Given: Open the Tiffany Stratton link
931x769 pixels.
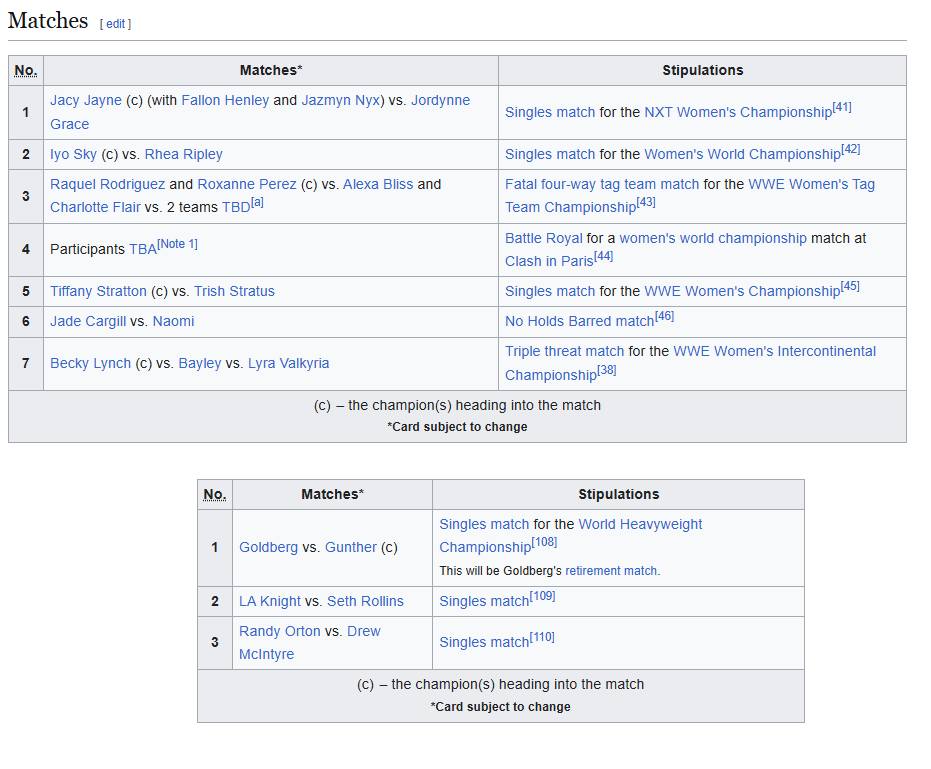Looking at the screenshot, I should coord(98,292).
